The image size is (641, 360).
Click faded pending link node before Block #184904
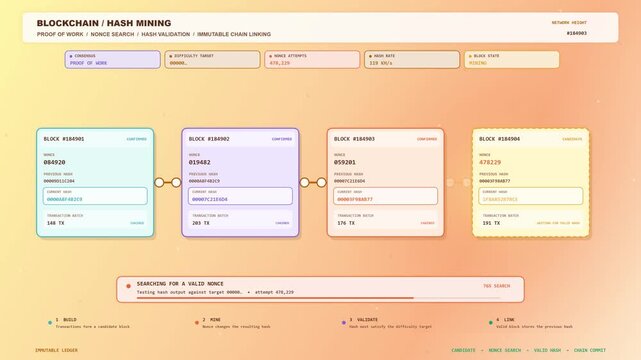coord(467,183)
